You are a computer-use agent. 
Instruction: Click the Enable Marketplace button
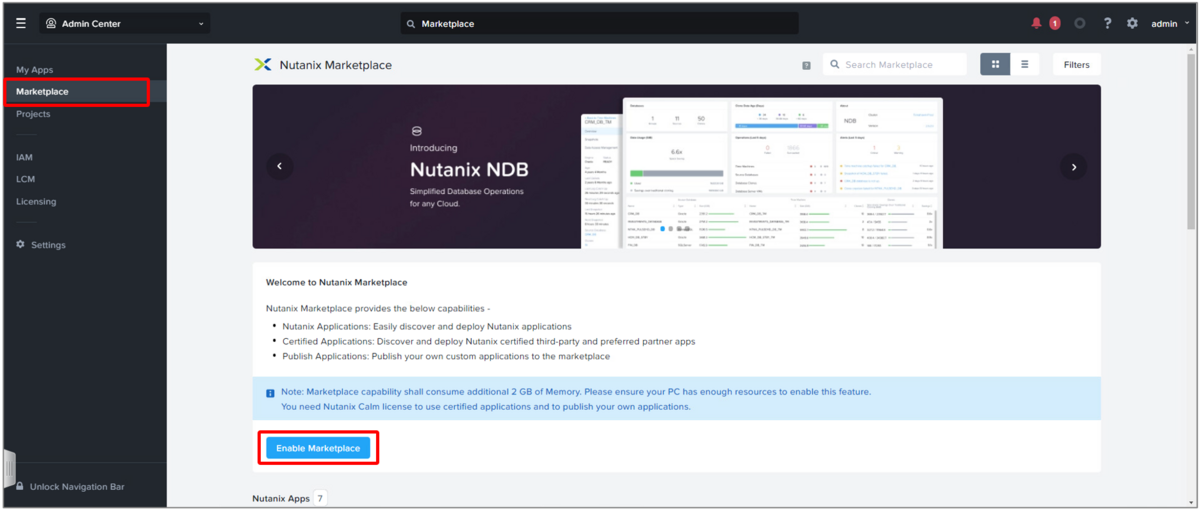(318, 448)
